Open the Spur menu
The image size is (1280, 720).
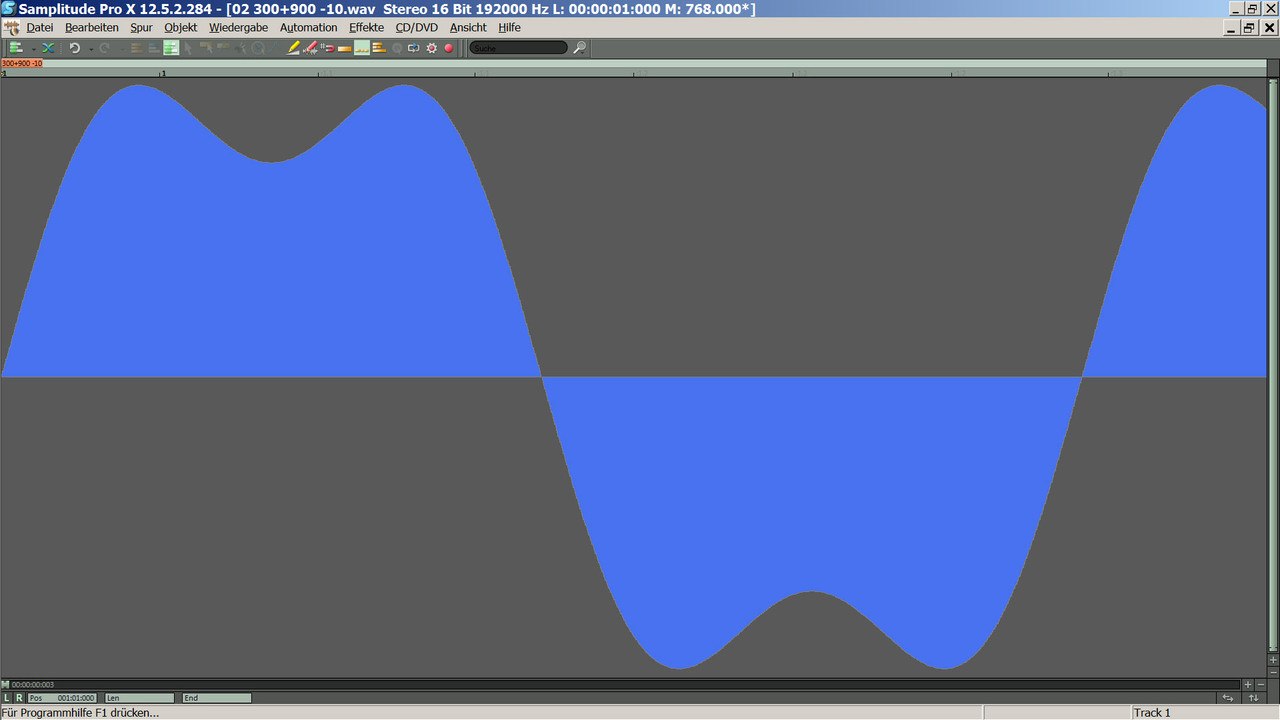click(141, 28)
